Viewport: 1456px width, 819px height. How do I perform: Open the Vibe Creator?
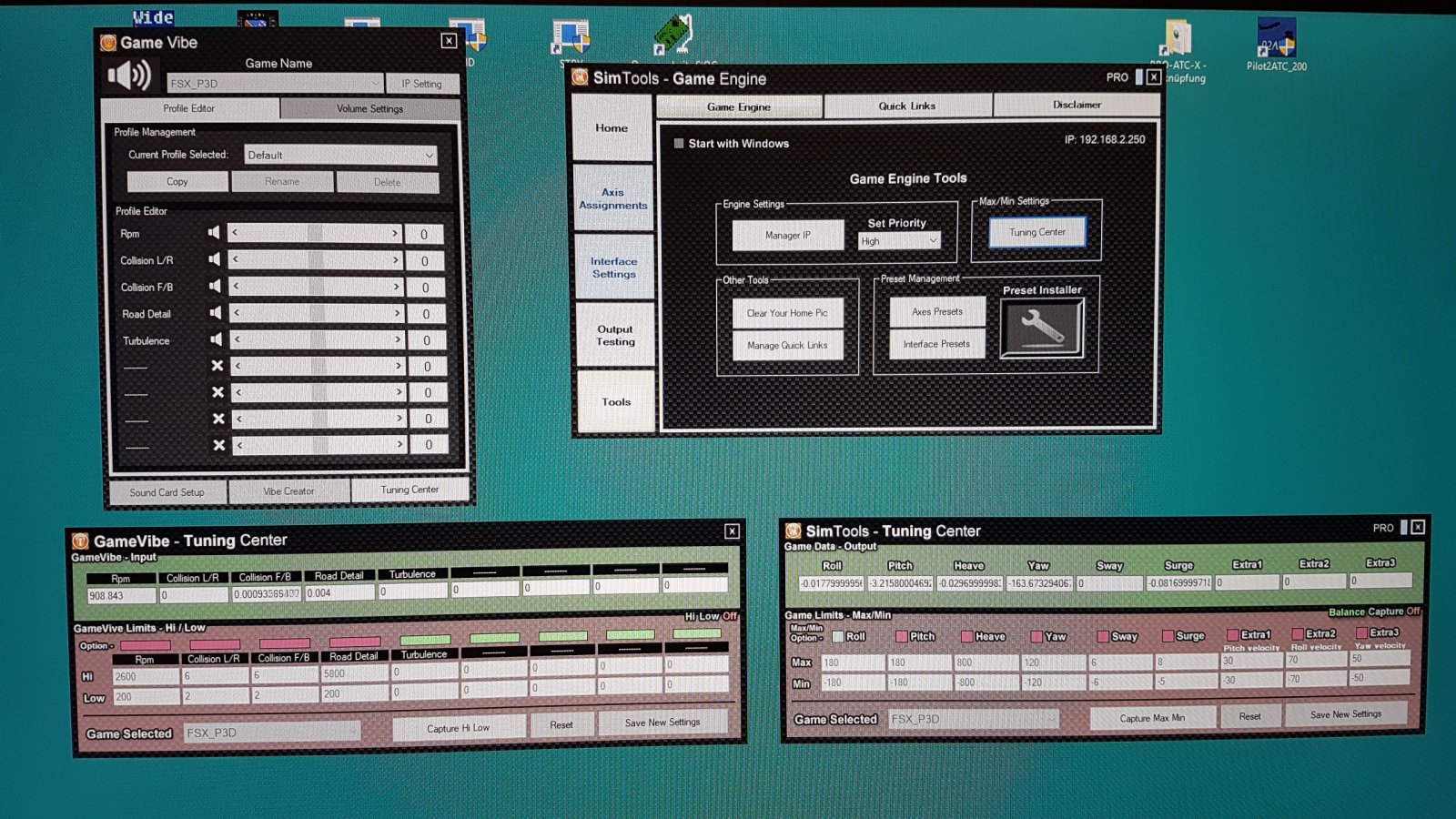(288, 491)
